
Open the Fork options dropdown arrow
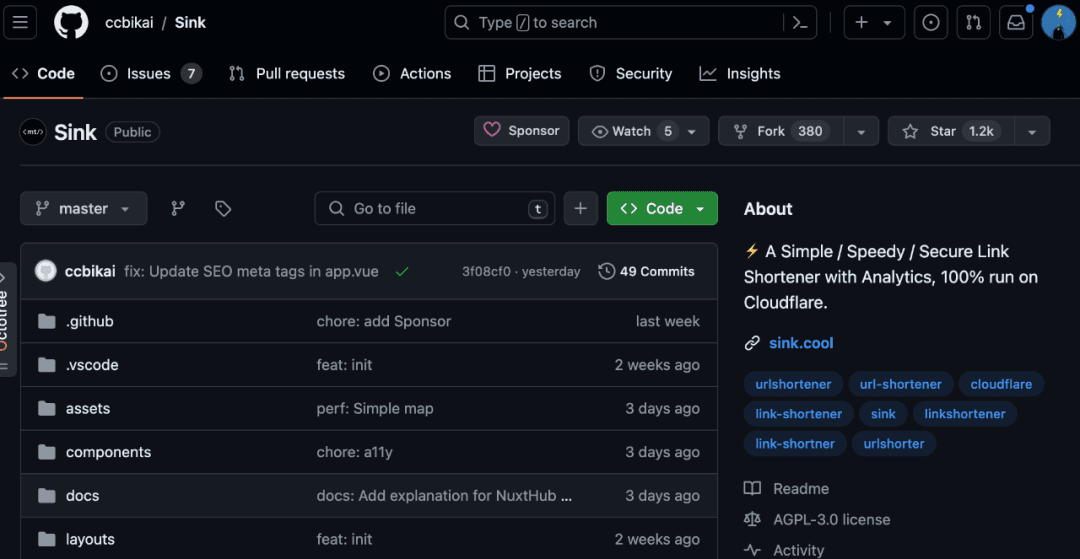(x=861, y=131)
